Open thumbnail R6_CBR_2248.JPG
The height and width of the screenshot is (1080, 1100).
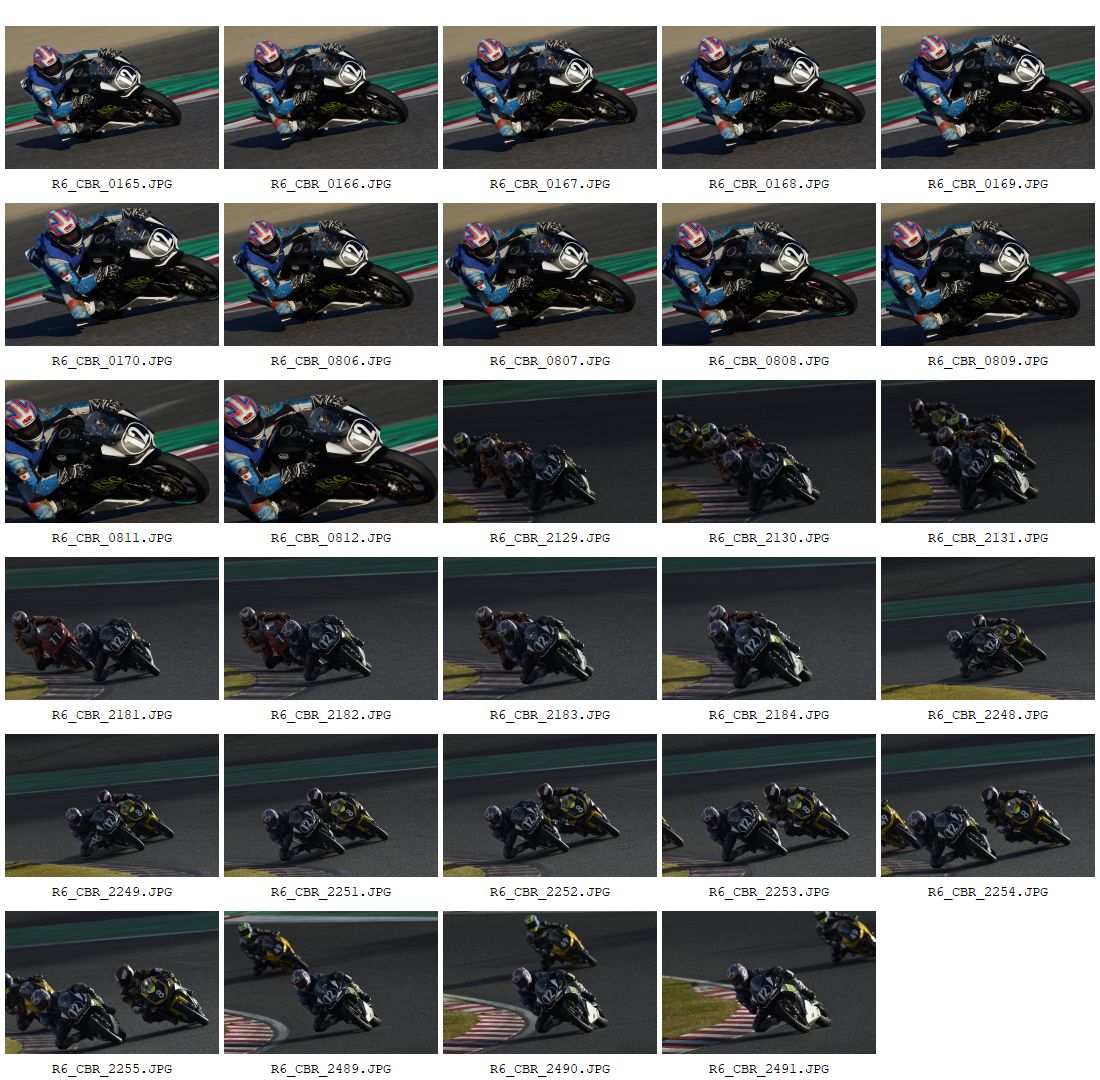[988, 629]
